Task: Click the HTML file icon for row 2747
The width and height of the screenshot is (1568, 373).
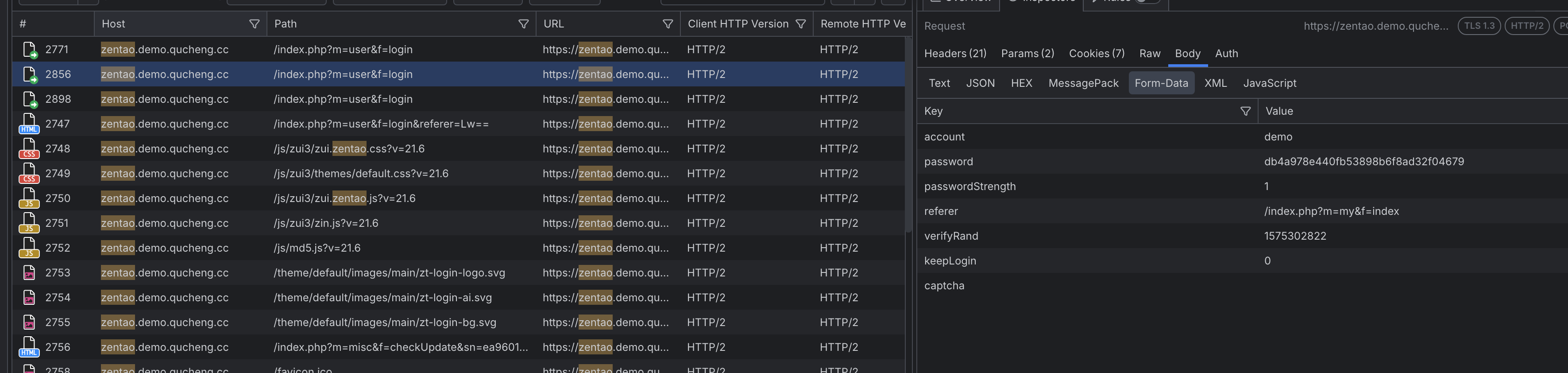Action: (29, 124)
